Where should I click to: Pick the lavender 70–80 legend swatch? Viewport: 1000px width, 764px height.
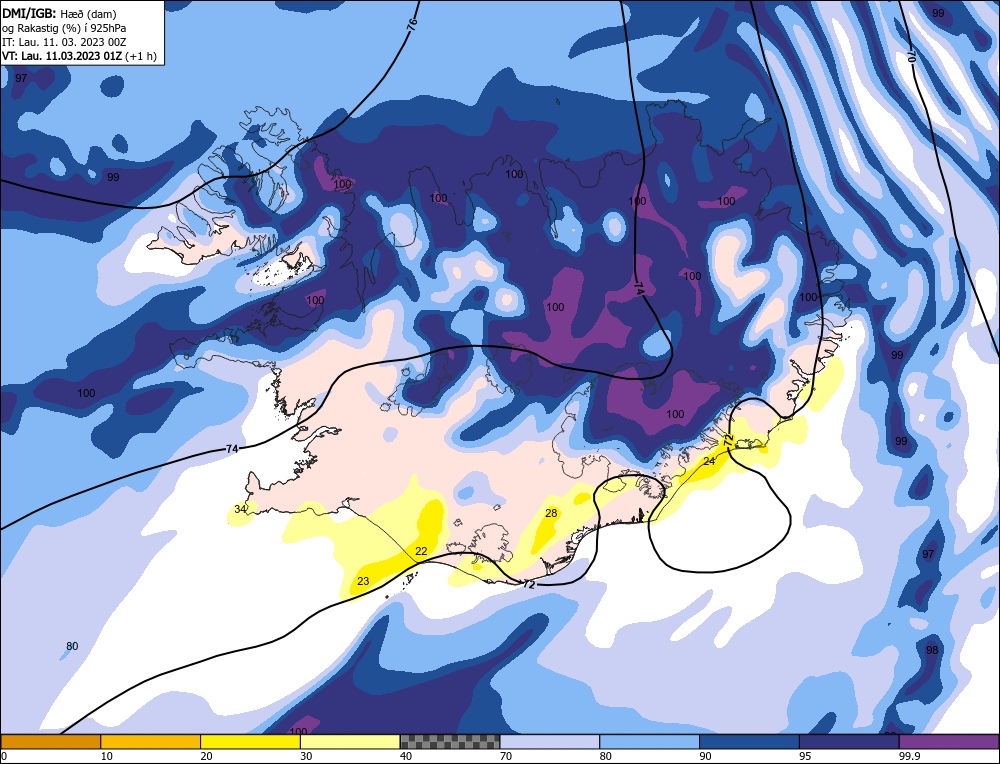click(x=550, y=741)
